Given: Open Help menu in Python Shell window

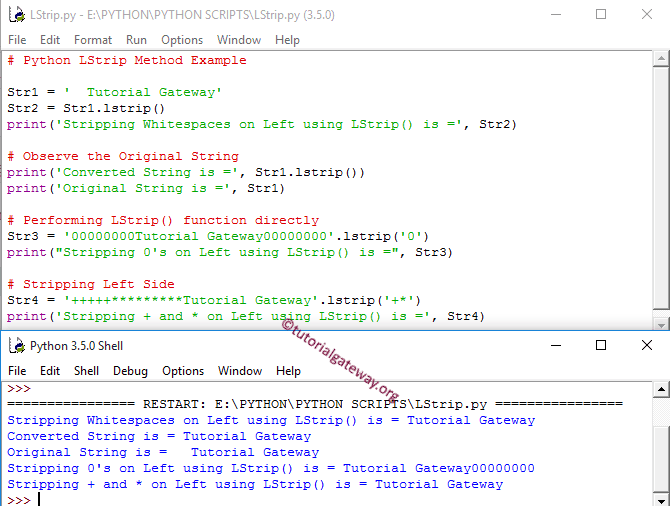Looking at the screenshot, I should [x=288, y=371].
